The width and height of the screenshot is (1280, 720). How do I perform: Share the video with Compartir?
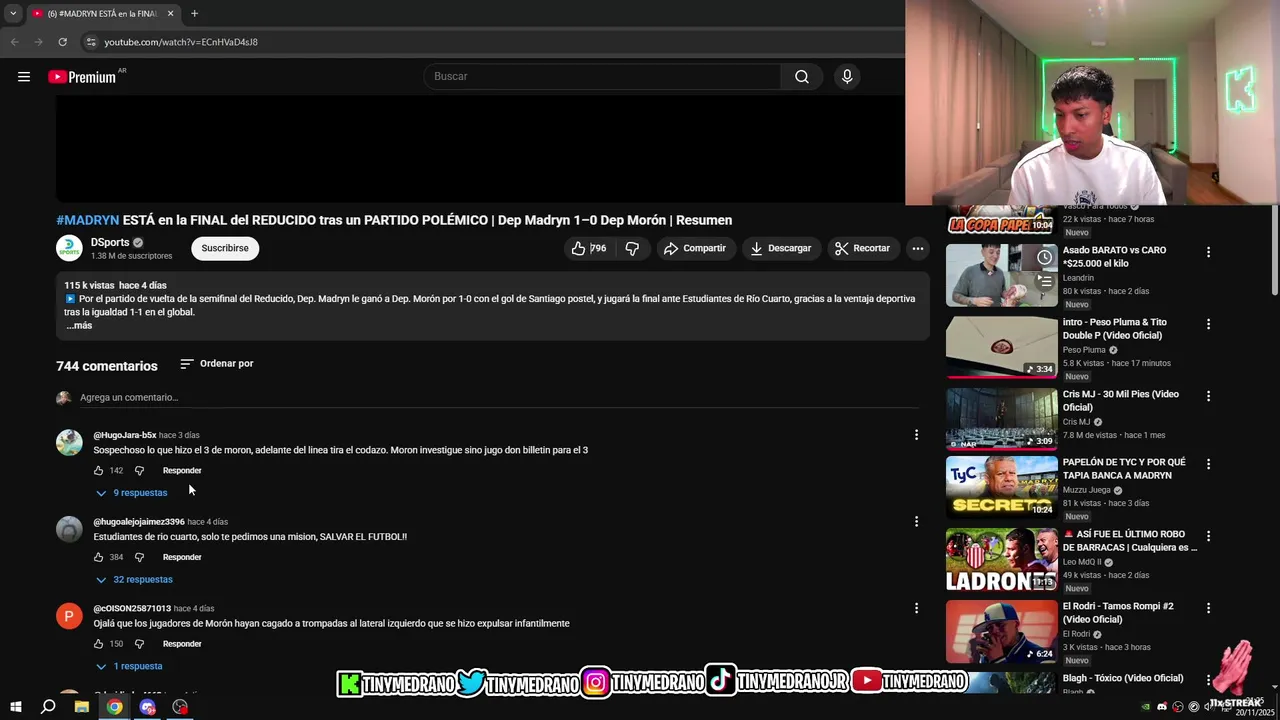point(695,248)
